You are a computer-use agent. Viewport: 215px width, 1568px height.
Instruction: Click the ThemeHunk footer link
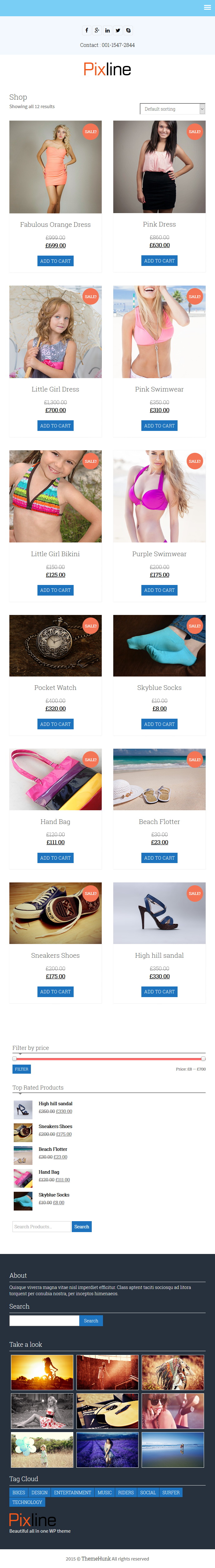click(x=96, y=1559)
